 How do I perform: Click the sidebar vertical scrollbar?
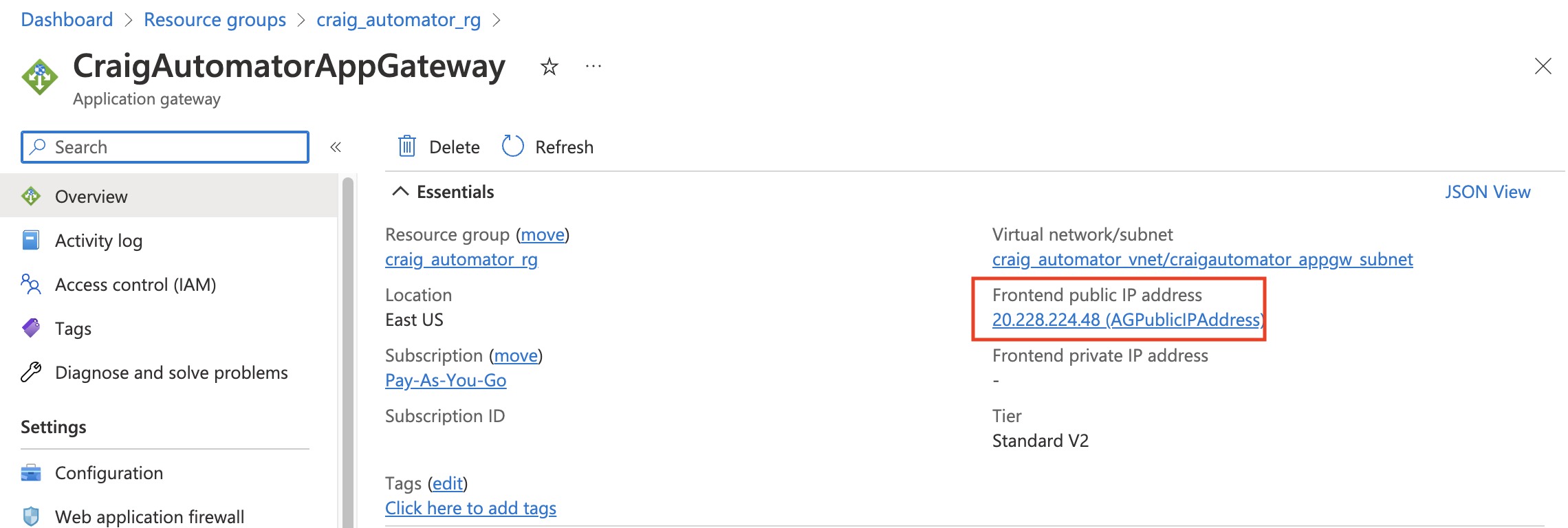click(348, 344)
